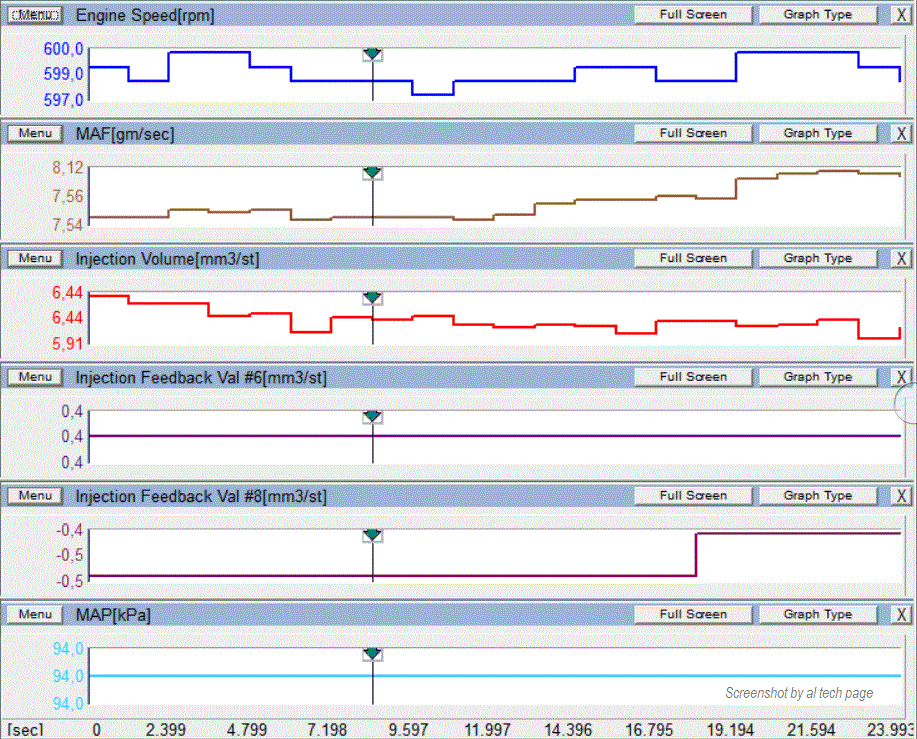Click the green cursor marker on MAF graph
The height and width of the screenshot is (739, 917).
pyautogui.click(x=373, y=173)
